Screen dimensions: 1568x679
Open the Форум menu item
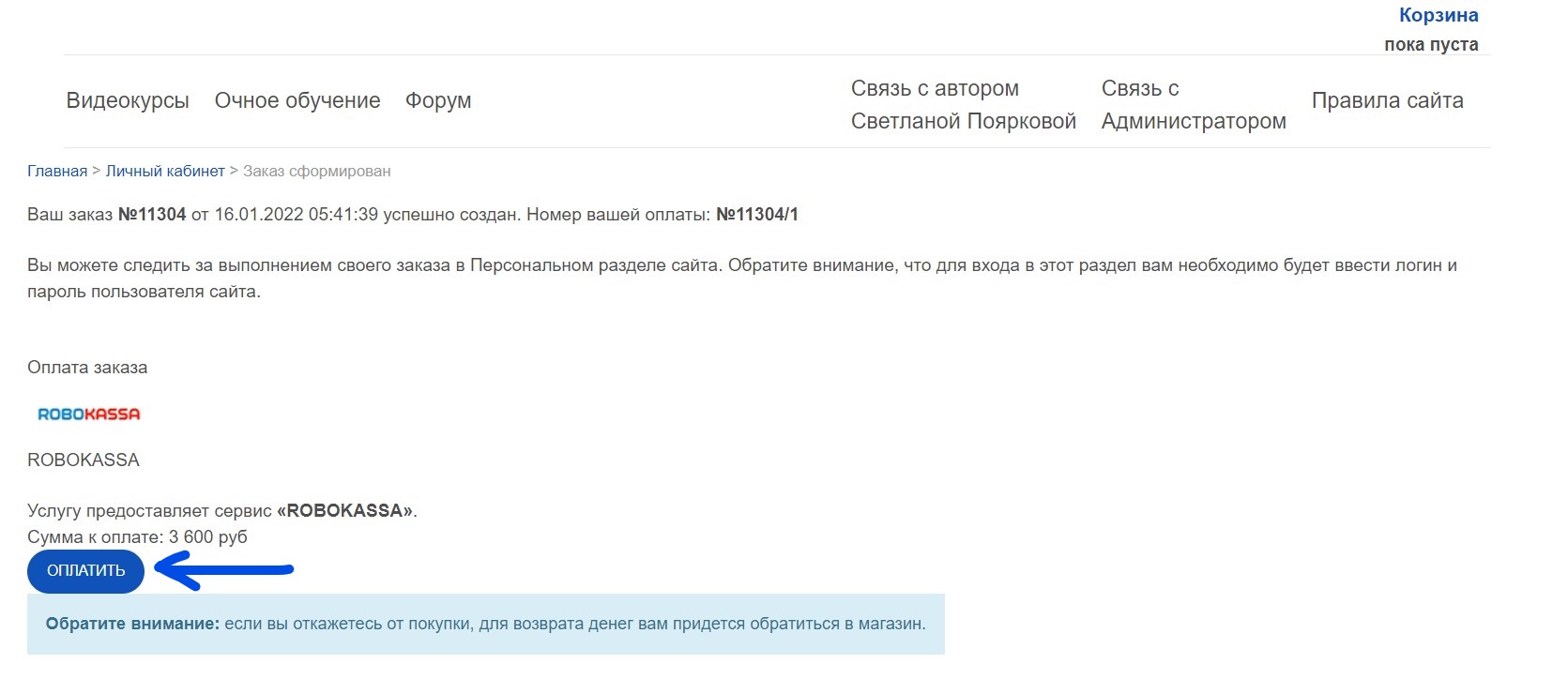438,100
